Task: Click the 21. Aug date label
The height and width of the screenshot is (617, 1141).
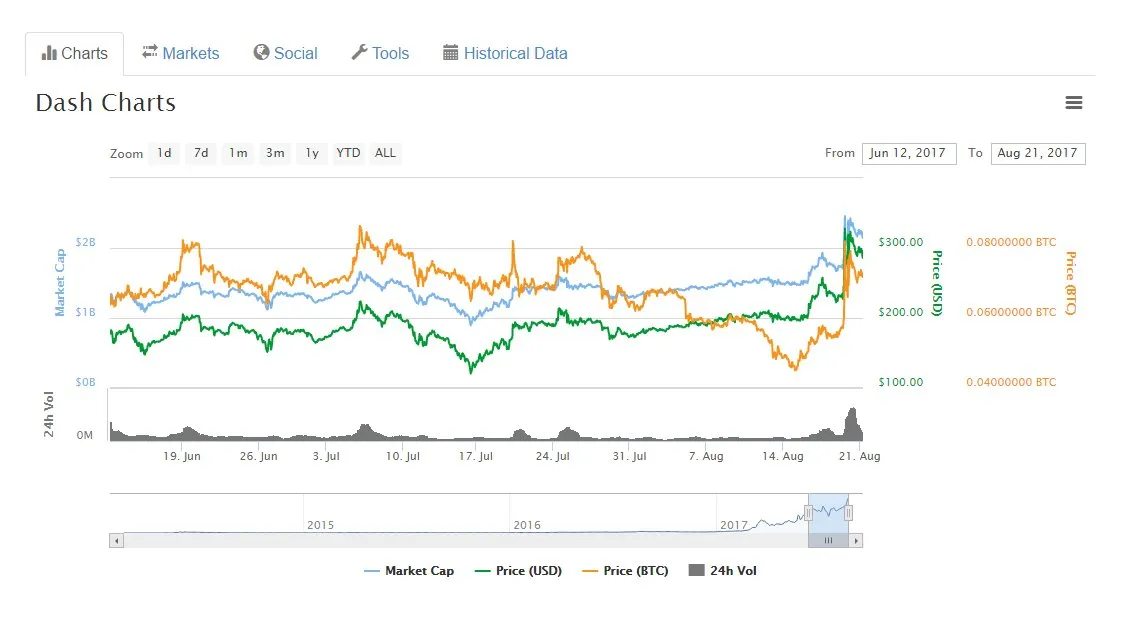Action: [x=859, y=456]
